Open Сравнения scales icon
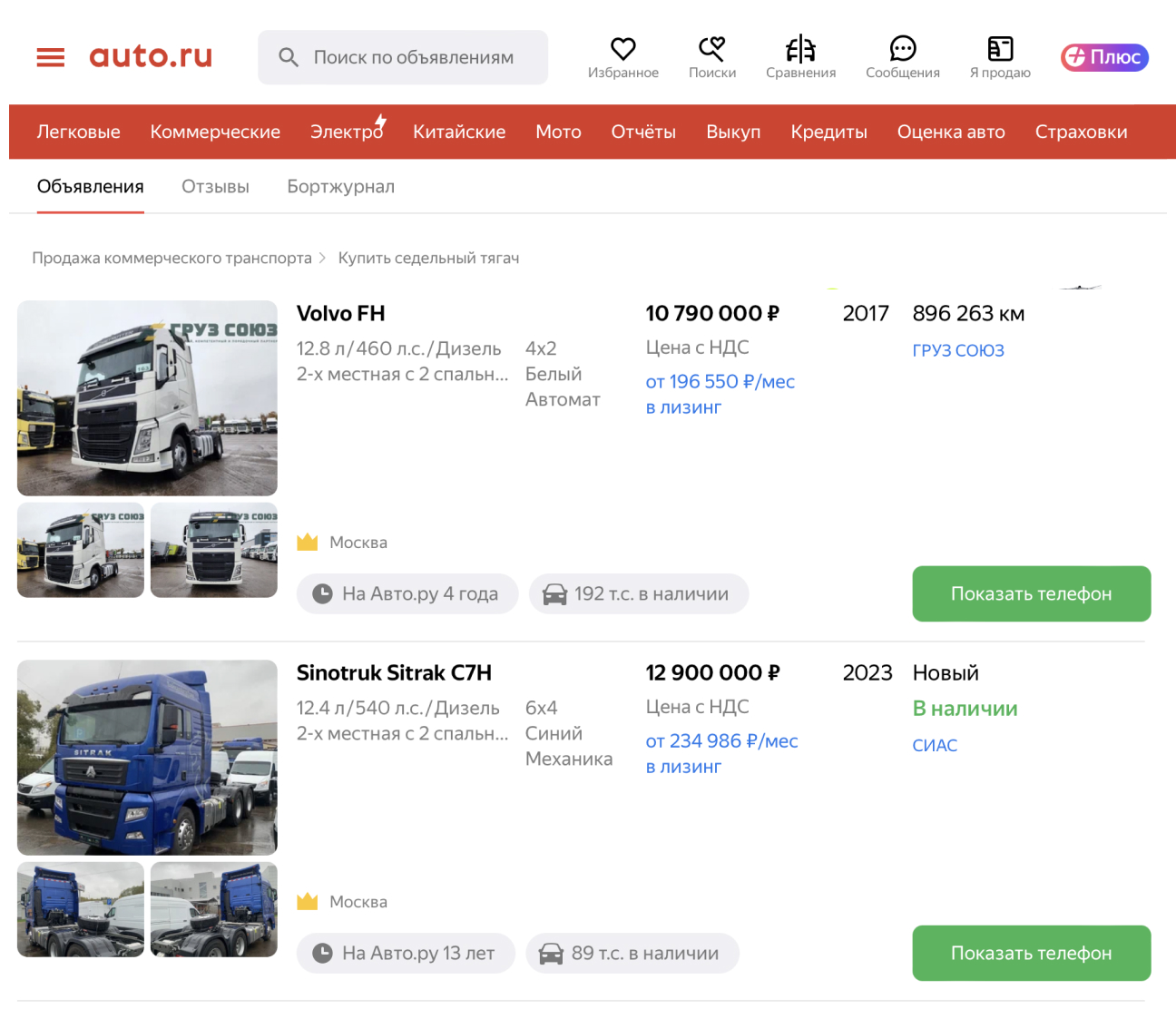The width and height of the screenshot is (1176, 1009). pos(800,49)
